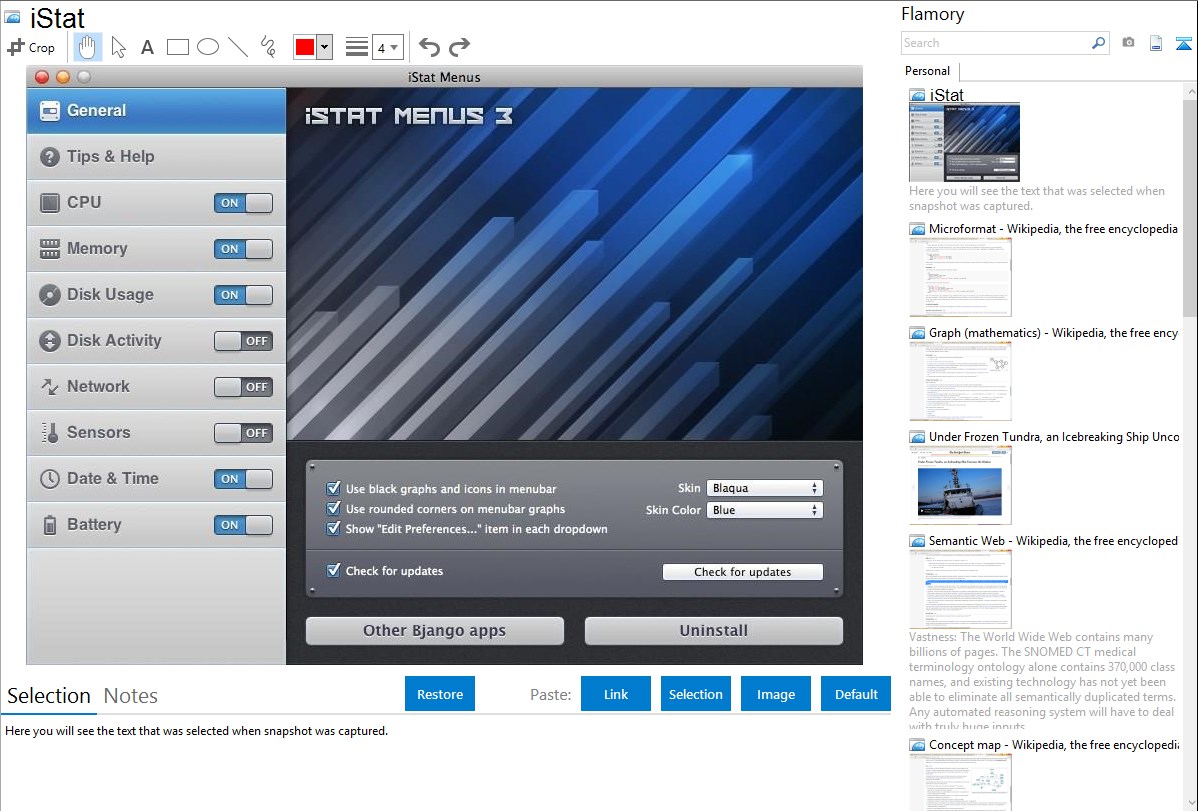Click the Disk Usage icon

[x=50, y=294]
